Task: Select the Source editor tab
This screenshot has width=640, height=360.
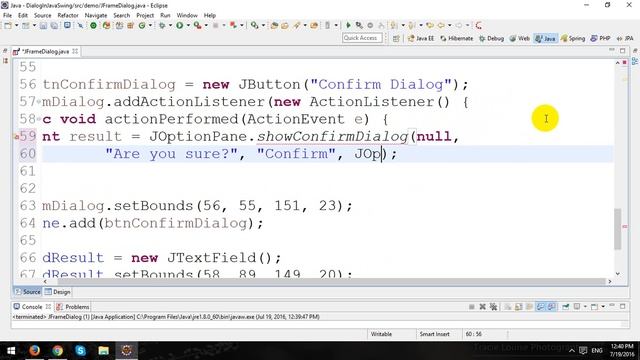Action: pyautogui.click(x=28, y=292)
